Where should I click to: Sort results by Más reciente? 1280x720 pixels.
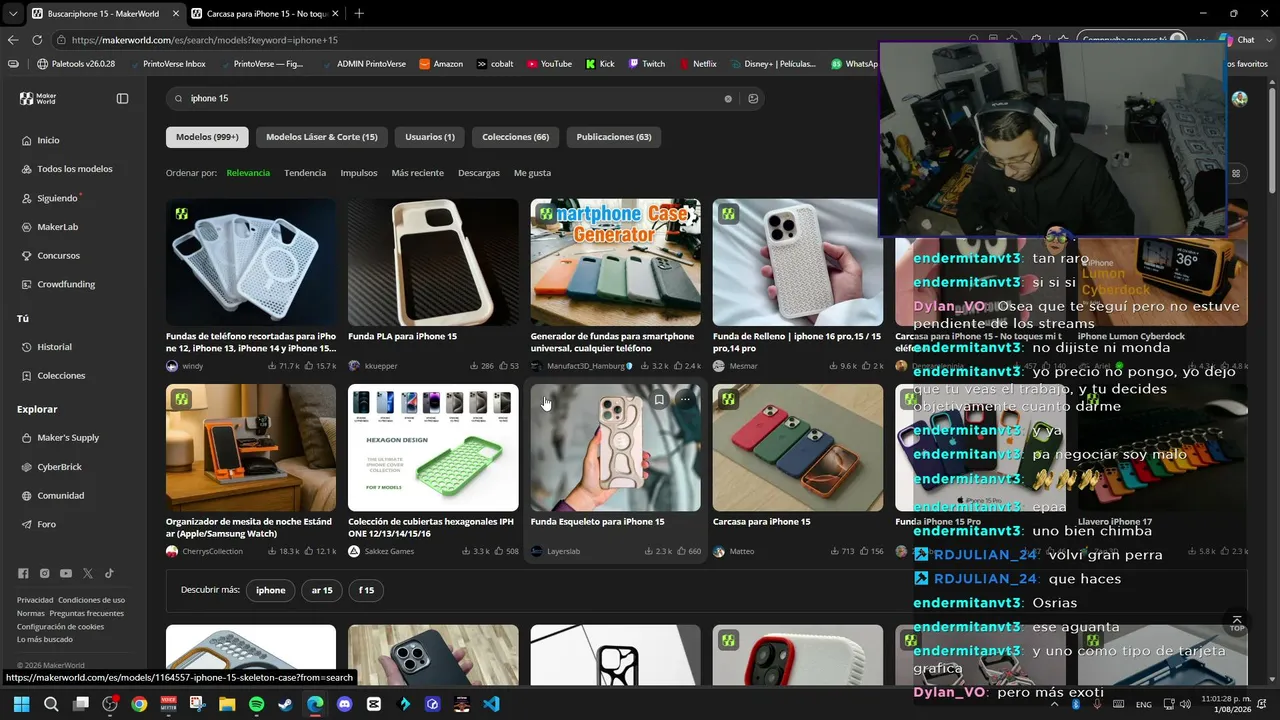pyautogui.click(x=418, y=173)
